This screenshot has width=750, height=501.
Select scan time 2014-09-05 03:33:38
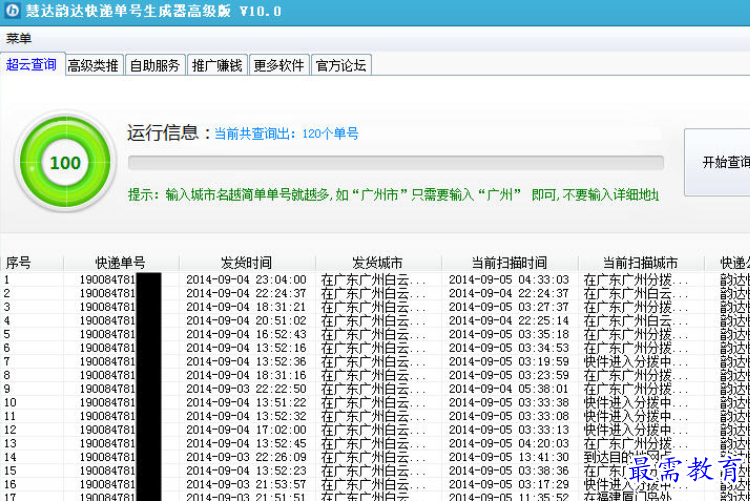click(x=509, y=402)
